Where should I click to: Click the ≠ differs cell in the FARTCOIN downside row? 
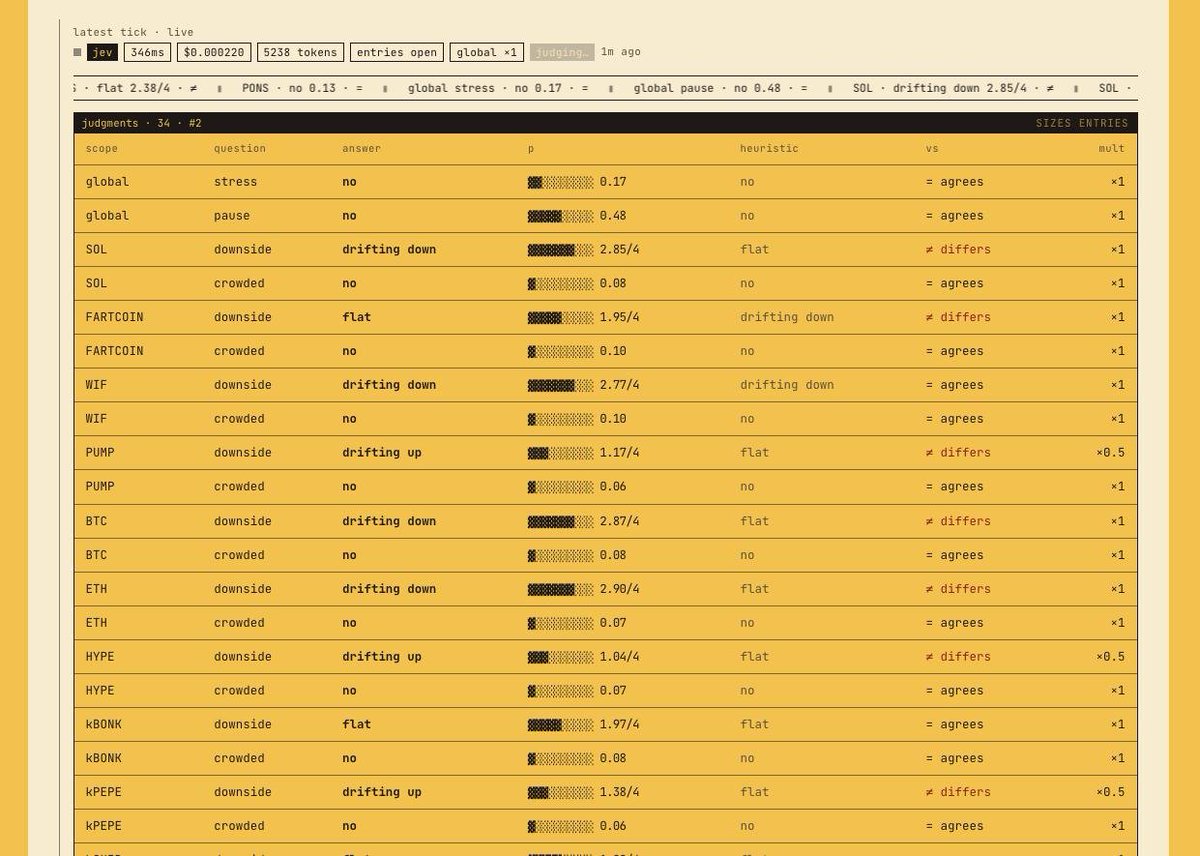coord(958,317)
